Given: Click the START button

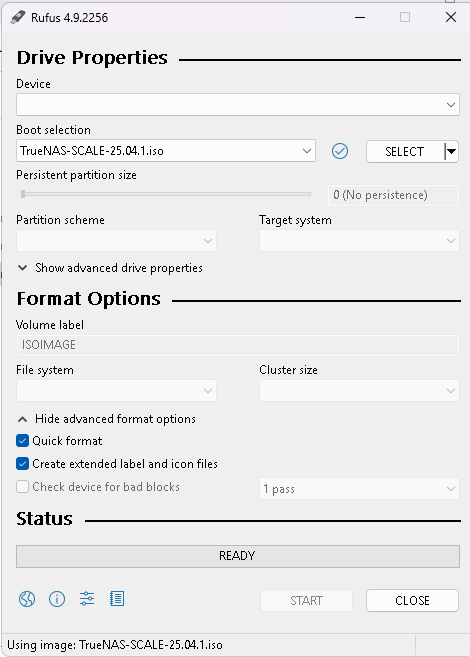Looking at the screenshot, I should pos(306,600).
